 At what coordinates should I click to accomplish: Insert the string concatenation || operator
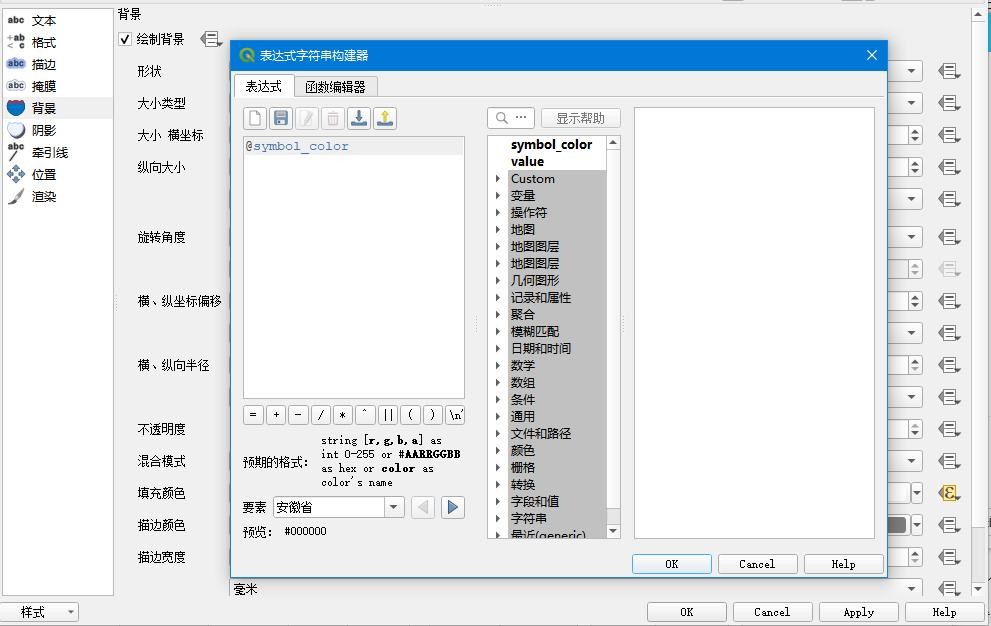tap(388, 414)
